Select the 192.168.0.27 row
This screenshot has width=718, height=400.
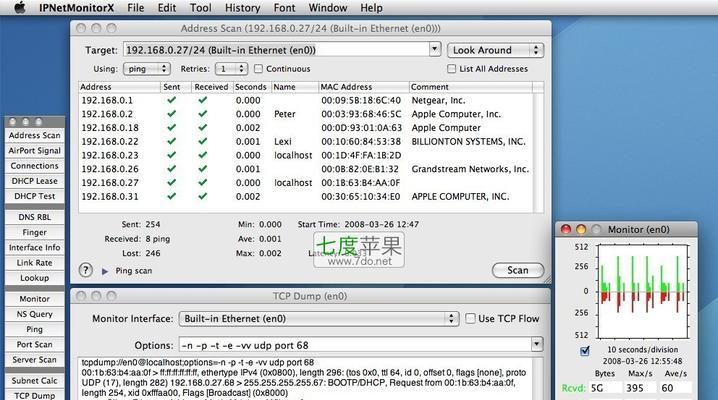(305, 183)
